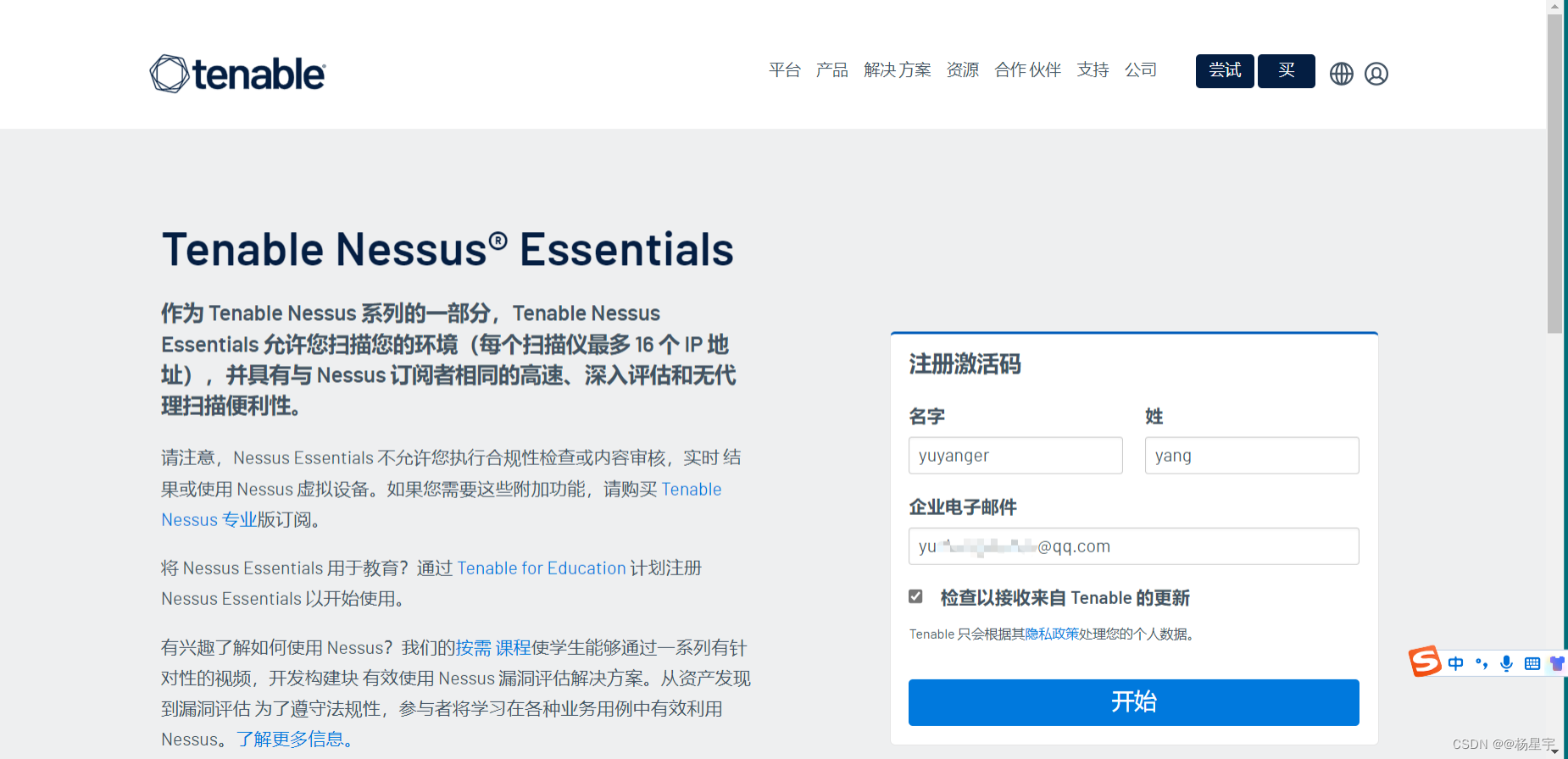Focus the 名字 input field
Image resolution: width=1568 pixels, height=759 pixels.
tap(1015, 456)
